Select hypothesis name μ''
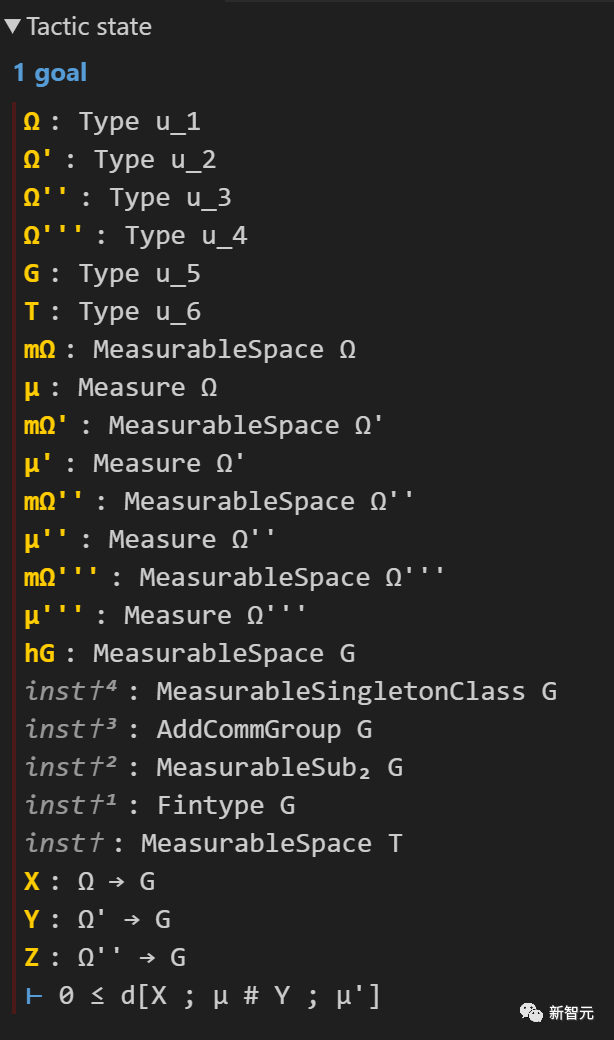 (x=46, y=540)
